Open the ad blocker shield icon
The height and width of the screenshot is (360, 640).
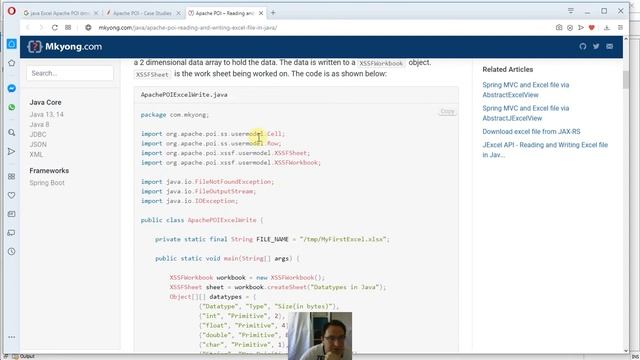click(x=570, y=27)
